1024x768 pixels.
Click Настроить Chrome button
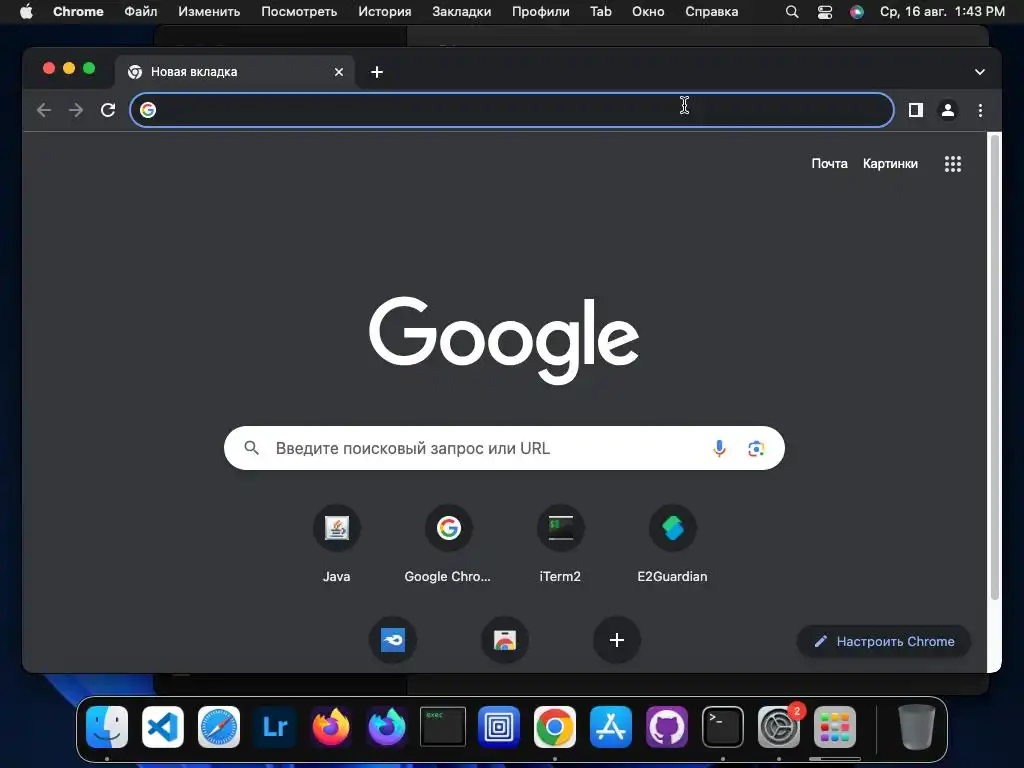884,641
